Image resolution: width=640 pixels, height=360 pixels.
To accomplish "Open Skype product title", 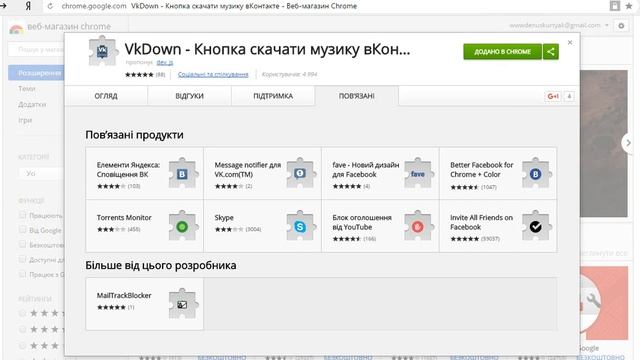I will click(224, 218).
